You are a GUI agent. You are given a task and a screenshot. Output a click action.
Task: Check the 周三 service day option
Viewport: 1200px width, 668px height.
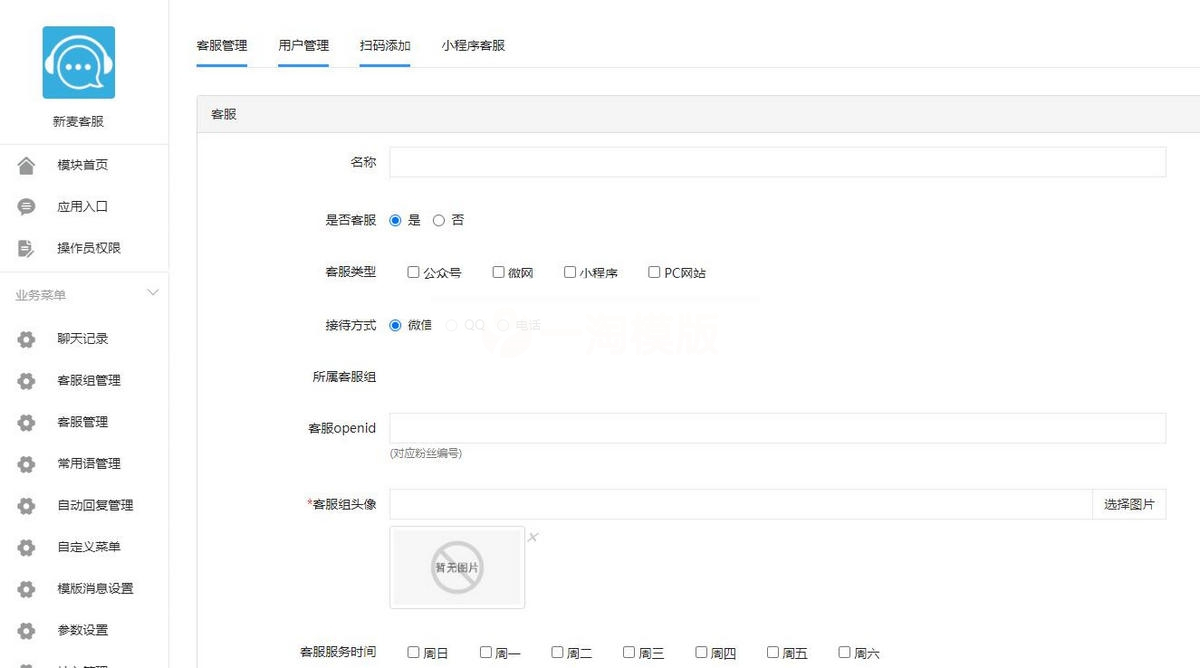click(x=628, y=651)
